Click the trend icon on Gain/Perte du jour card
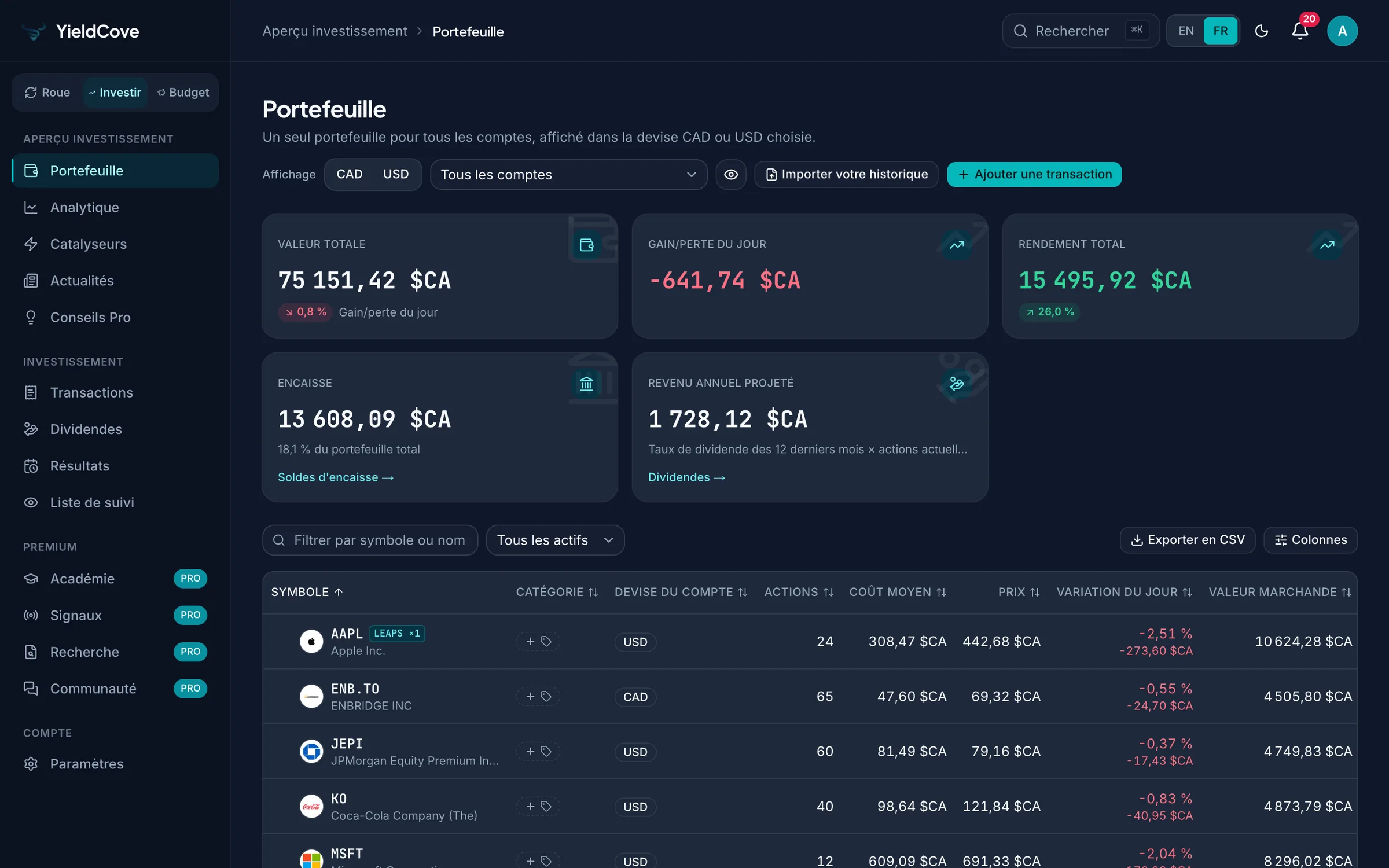This screenshot has width=1389, height=868. coord(957,245)
